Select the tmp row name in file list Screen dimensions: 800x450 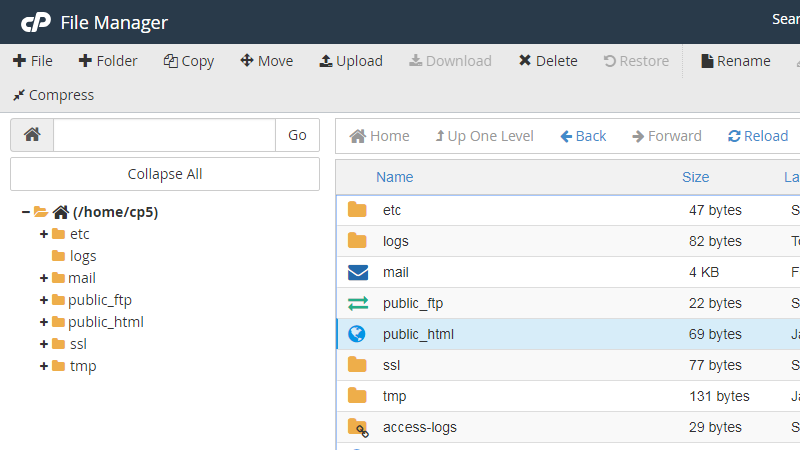(x=394, y=396)
